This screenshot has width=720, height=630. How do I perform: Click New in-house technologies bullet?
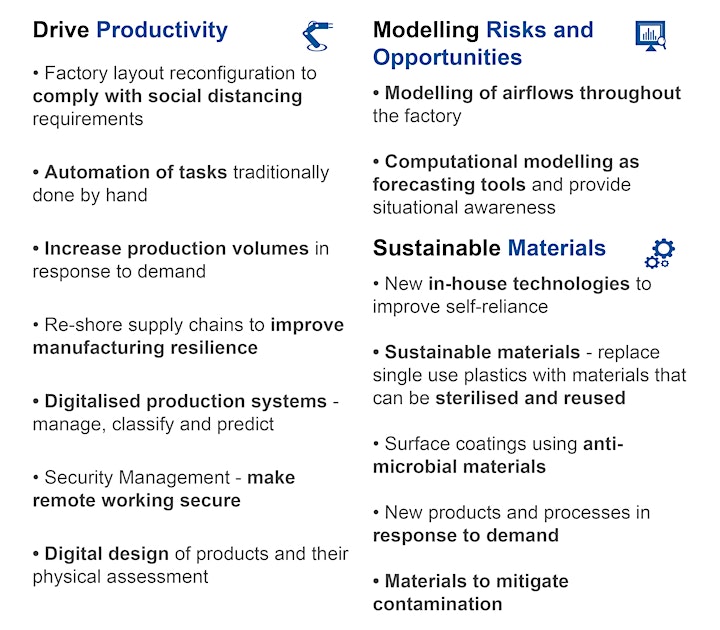pos(512,295)
